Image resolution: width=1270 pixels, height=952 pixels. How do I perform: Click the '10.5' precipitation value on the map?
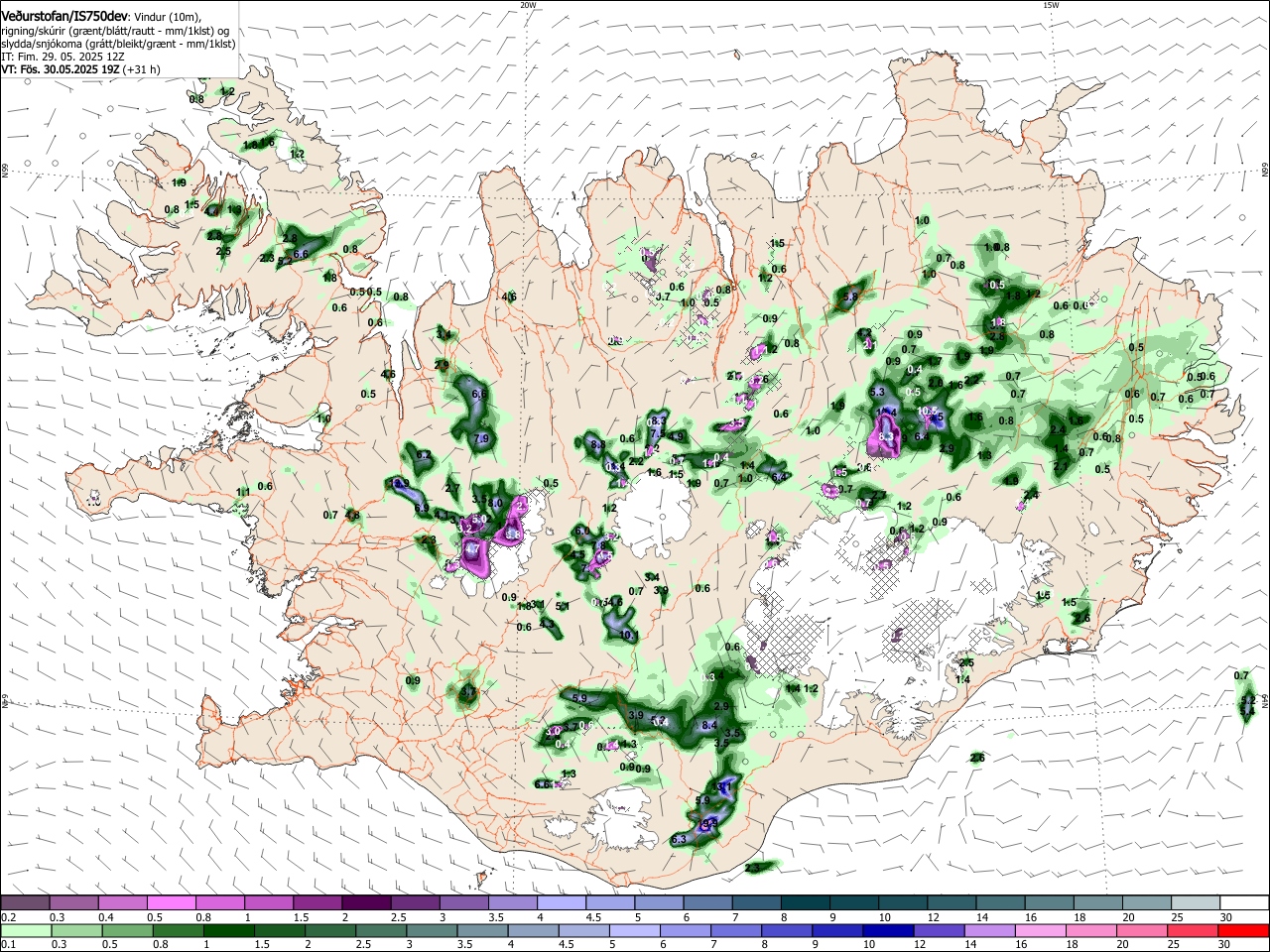click(927, 411)
